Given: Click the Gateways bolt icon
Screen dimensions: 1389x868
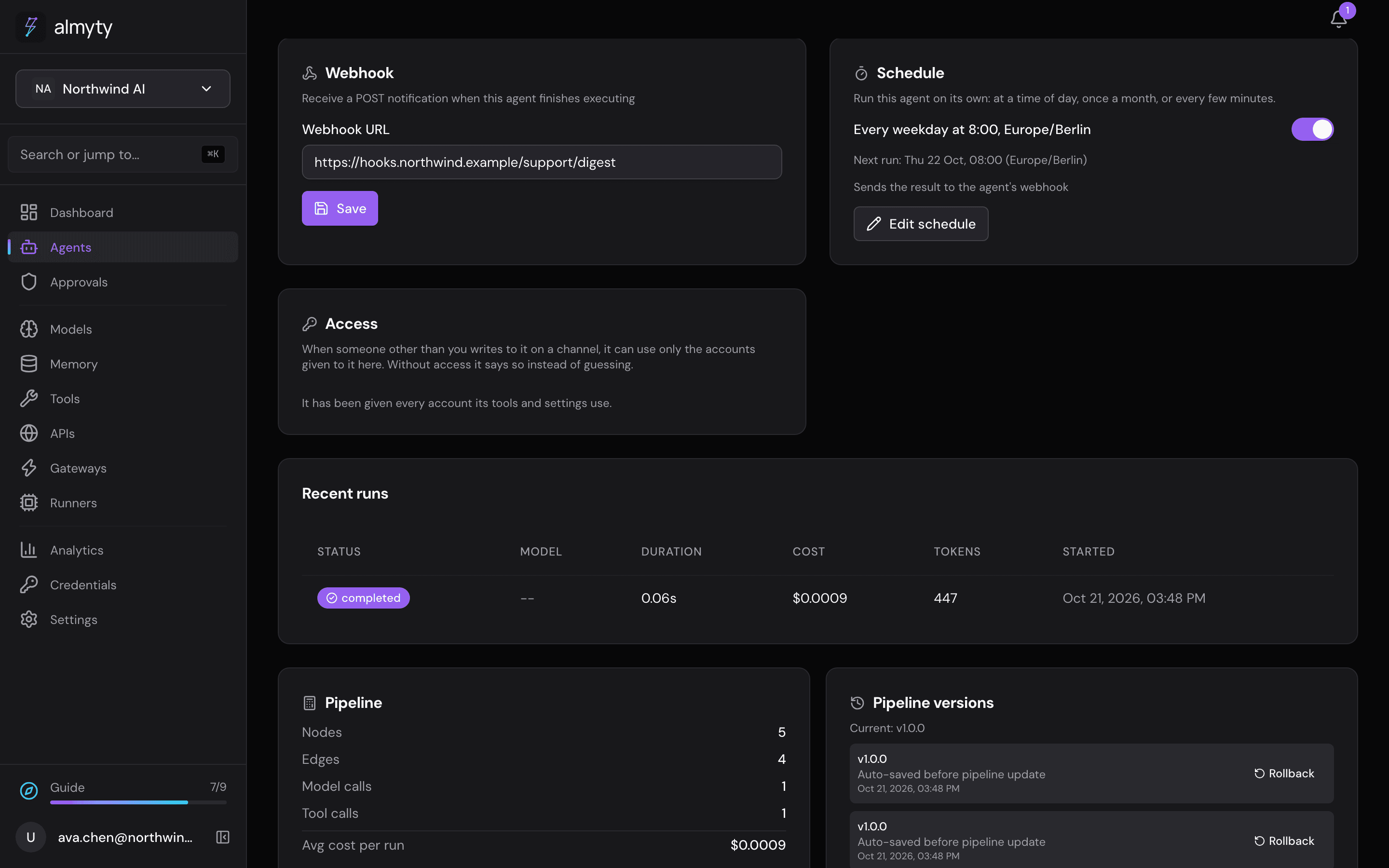Looking at the screenshot, I should (29, 468).
